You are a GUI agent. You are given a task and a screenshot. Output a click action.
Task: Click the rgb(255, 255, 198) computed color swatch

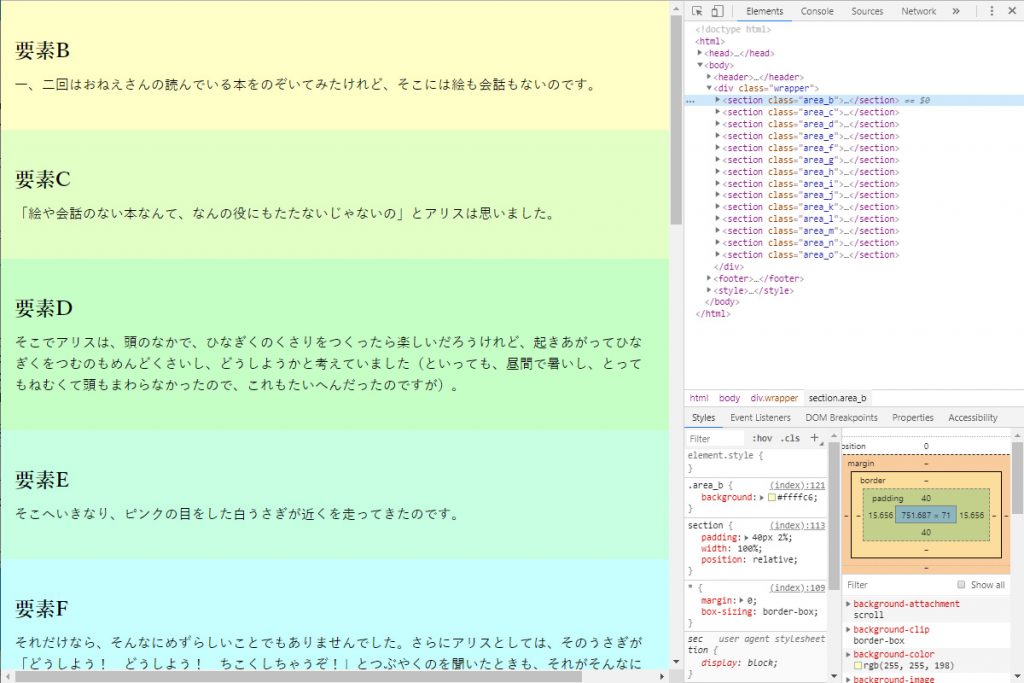[x=858, y=666]
